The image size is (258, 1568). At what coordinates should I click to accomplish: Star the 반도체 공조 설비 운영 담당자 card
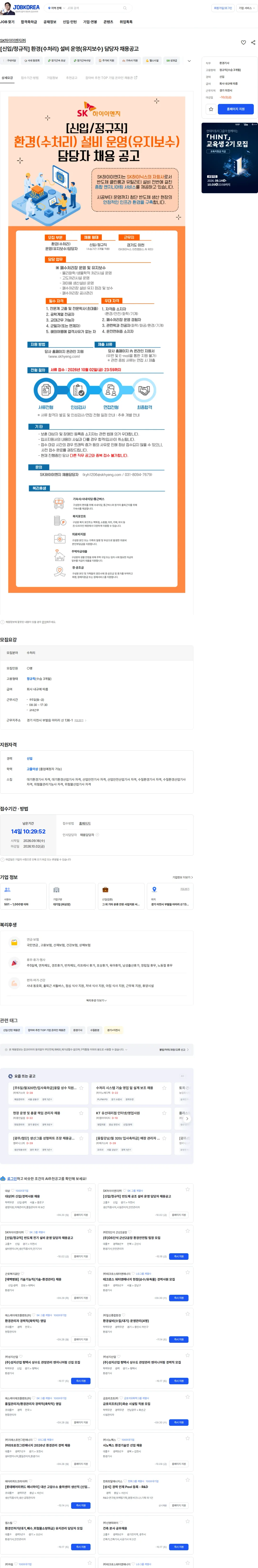tap(188, 1189)
